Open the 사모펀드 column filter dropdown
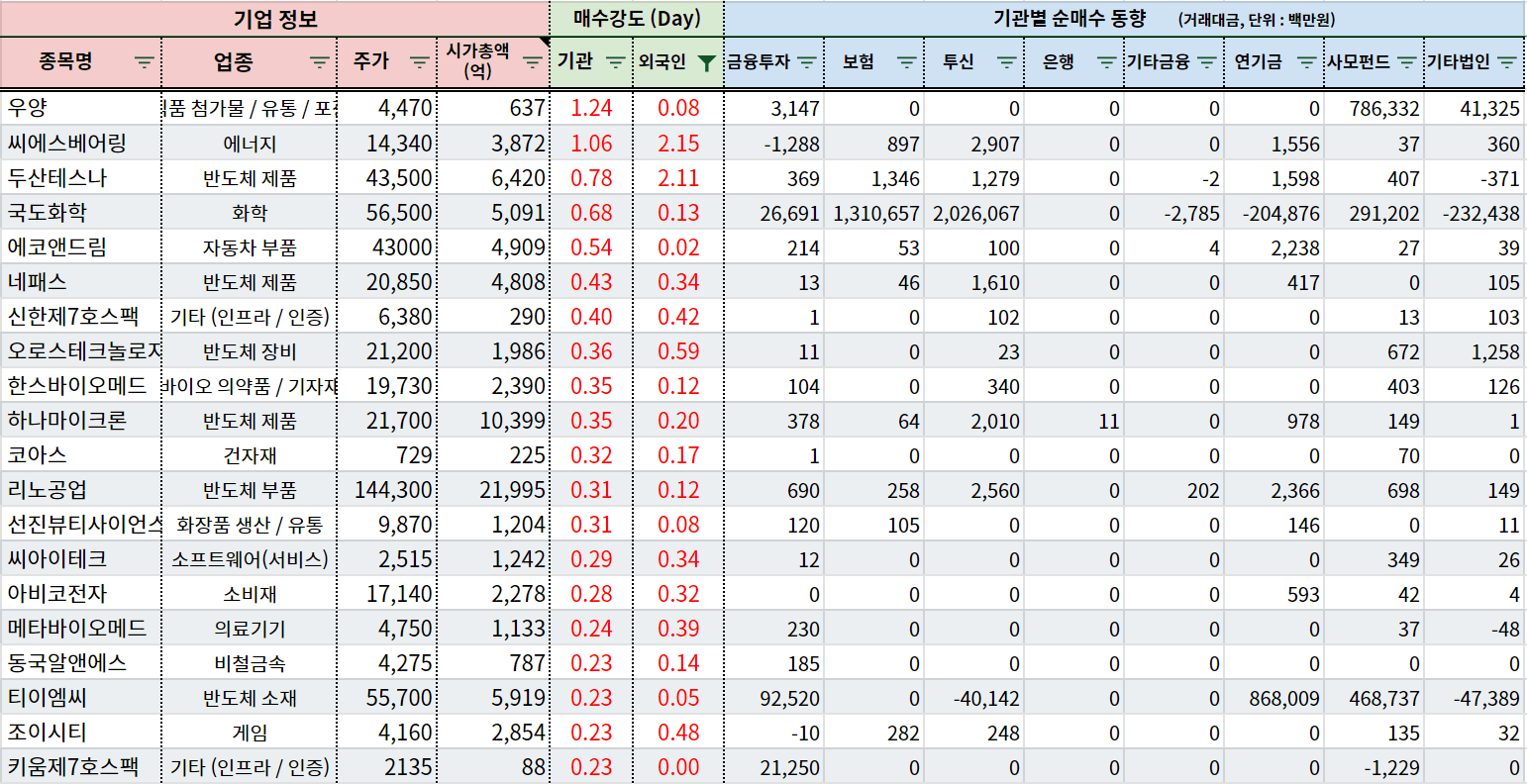This screenshot has height=784, width=1527. coord(1406,61)
